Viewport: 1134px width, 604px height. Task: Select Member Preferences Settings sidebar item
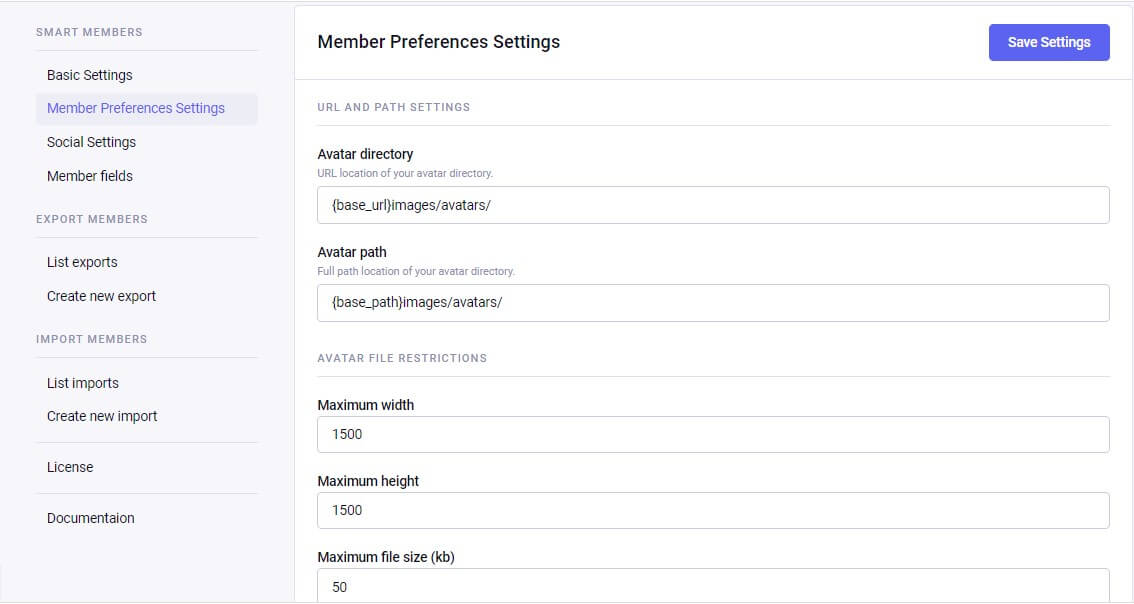[x=136, y=108]
